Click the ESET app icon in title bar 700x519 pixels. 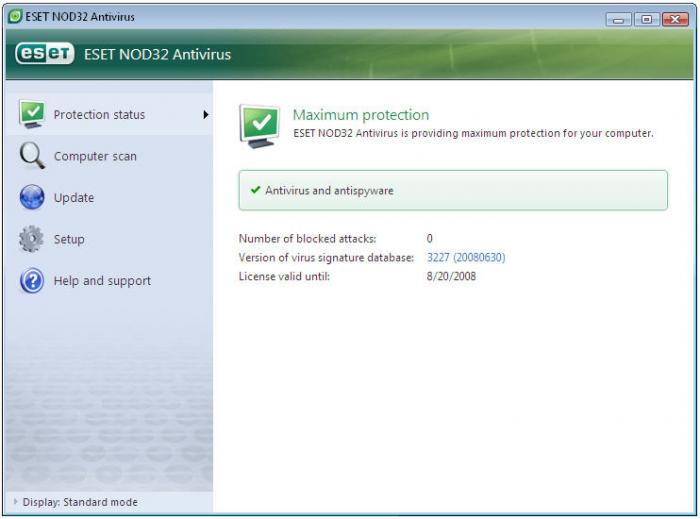(15, 17)
